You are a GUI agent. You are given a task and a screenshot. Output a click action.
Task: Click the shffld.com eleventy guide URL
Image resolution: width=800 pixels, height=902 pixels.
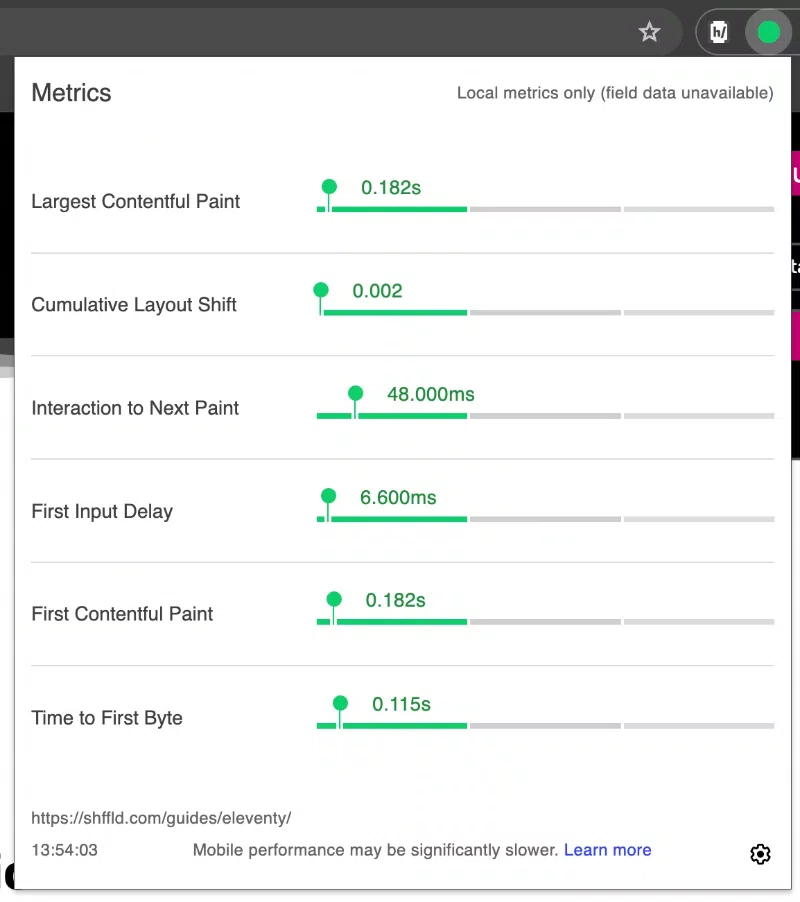[x=161, y=817]
